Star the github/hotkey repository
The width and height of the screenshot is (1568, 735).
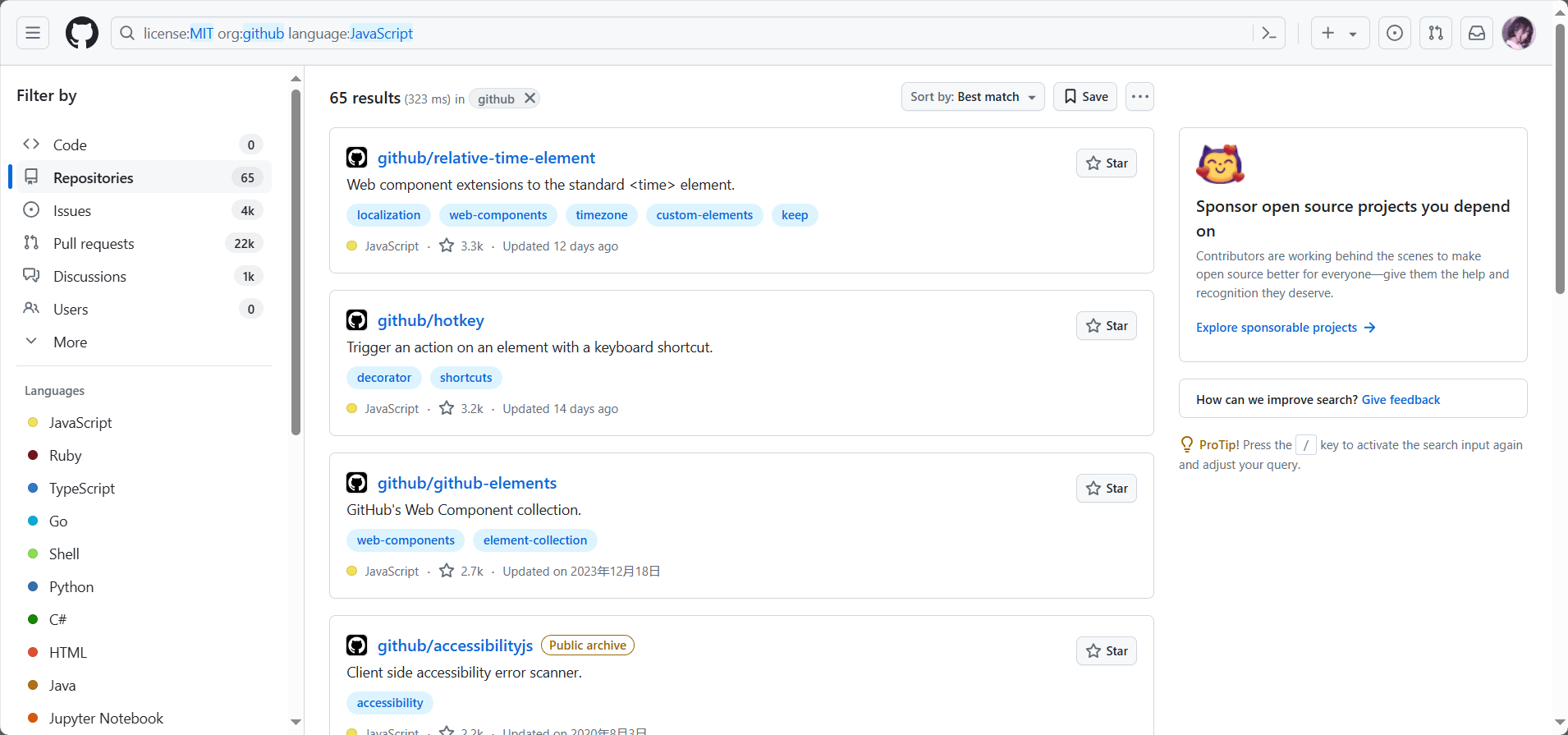1106,326
